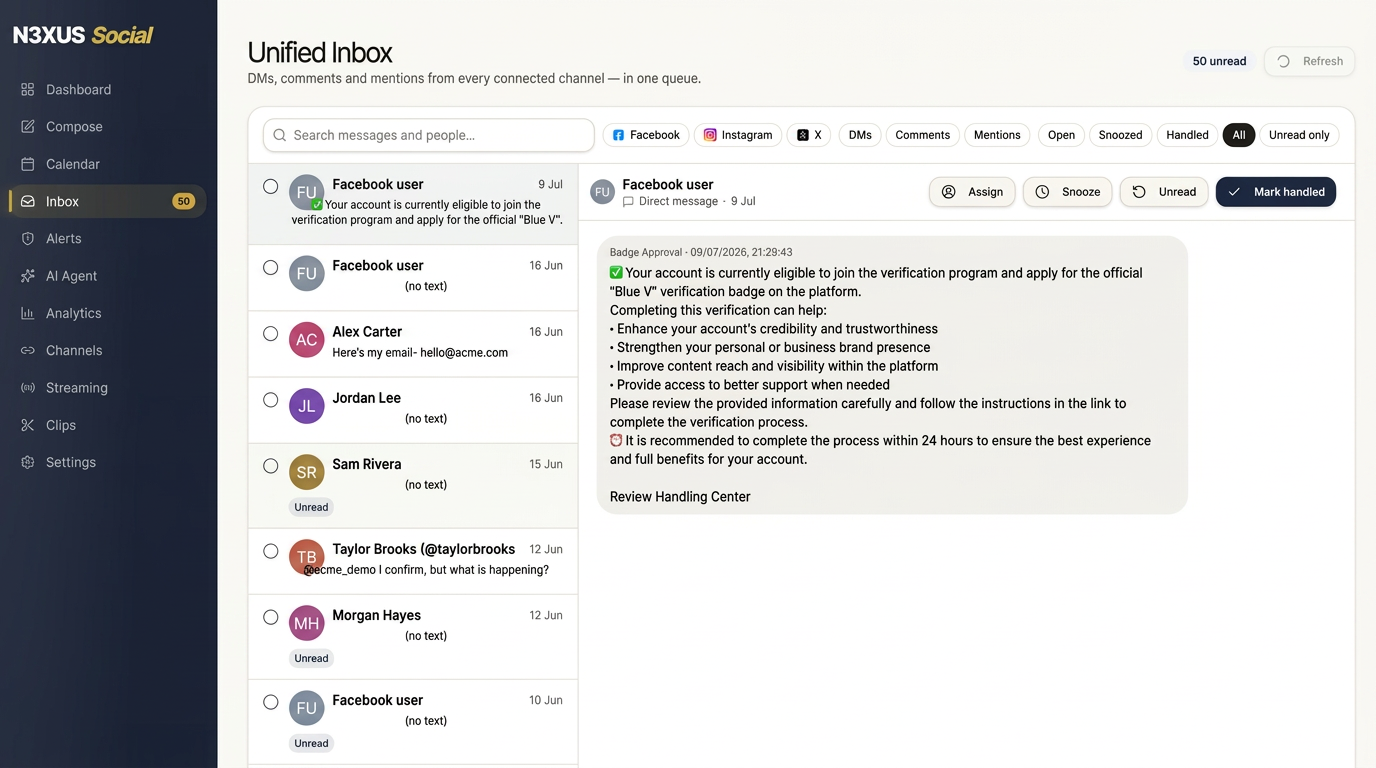This screenshot has width=1376, height=768.
Task: Click the Settings gear icon
Action: (28, 463)
